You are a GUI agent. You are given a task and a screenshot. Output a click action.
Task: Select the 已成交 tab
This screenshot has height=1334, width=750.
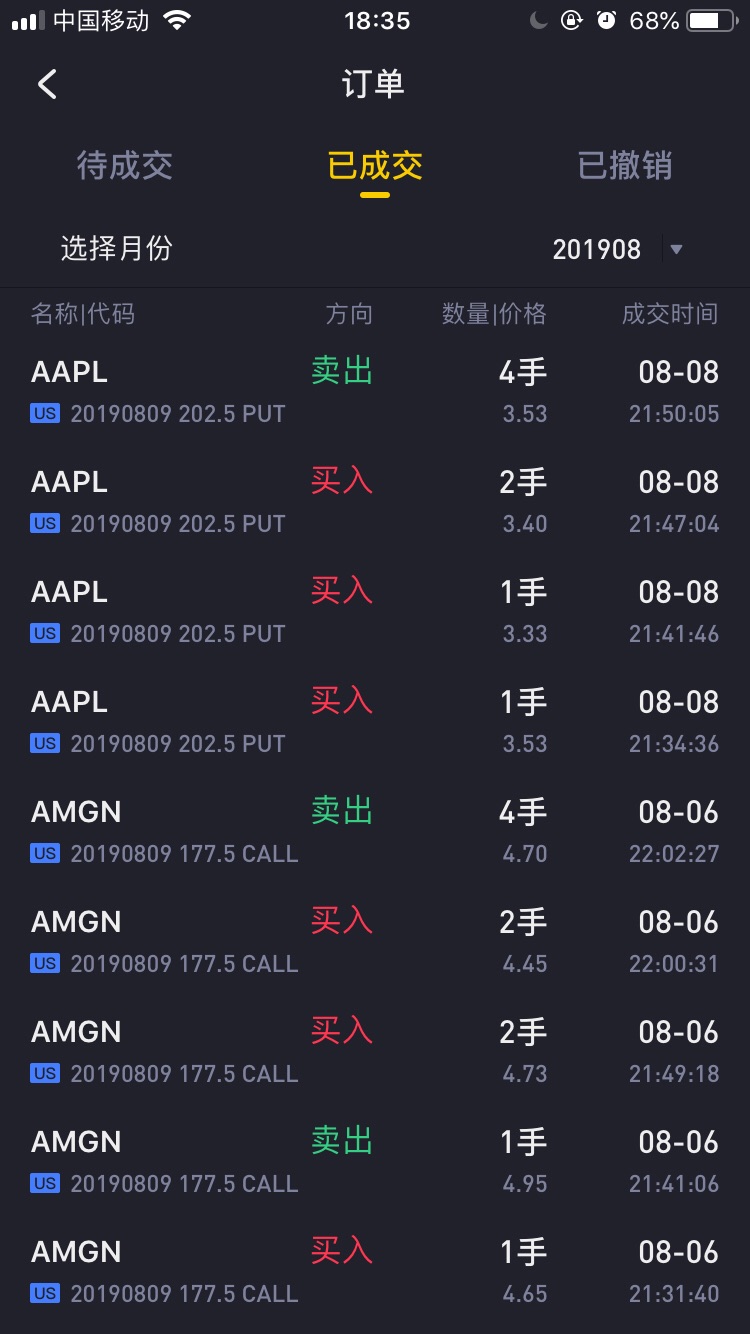[x=375, y=166]
